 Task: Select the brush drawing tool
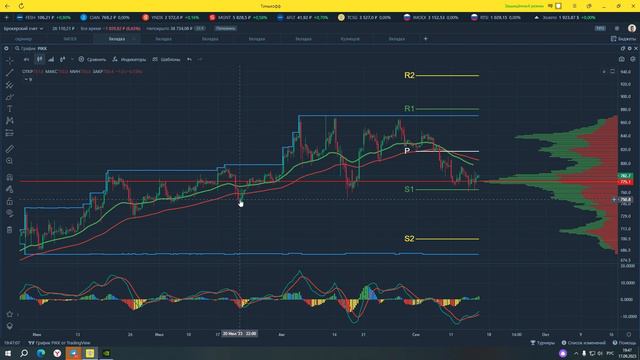(9, 97)
